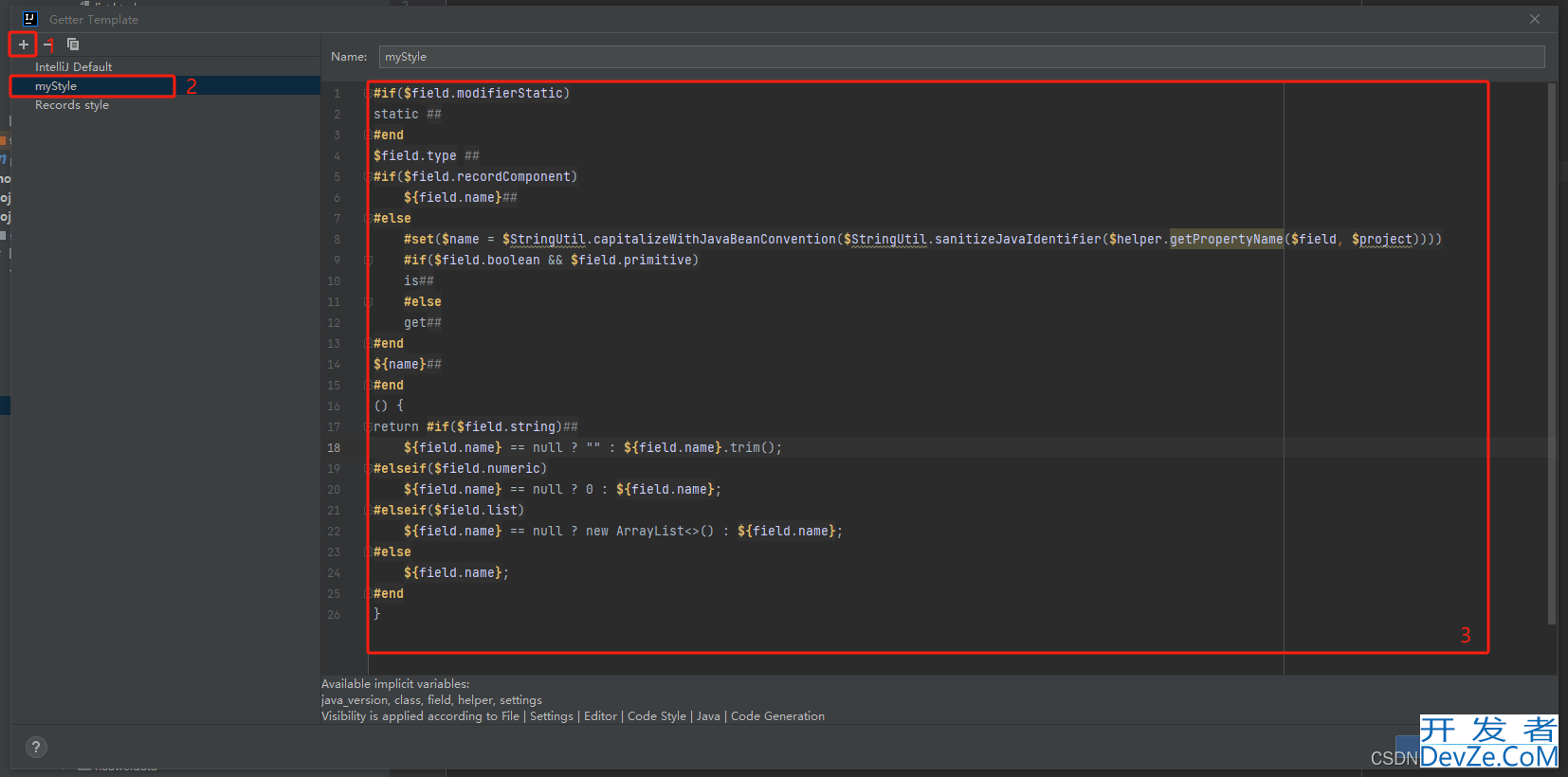Screen dimensions: 1568x777
Task: Click the editor vertical scrollbar
Action: [x=1552, y=353]
